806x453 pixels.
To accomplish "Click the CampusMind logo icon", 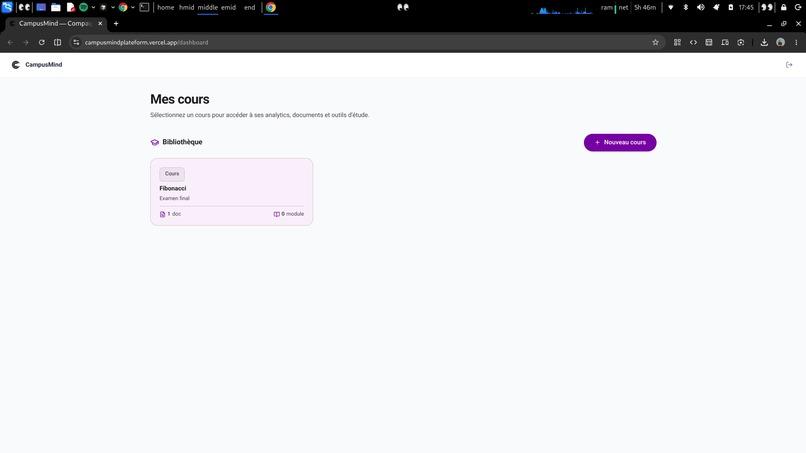I will (16, 65).
